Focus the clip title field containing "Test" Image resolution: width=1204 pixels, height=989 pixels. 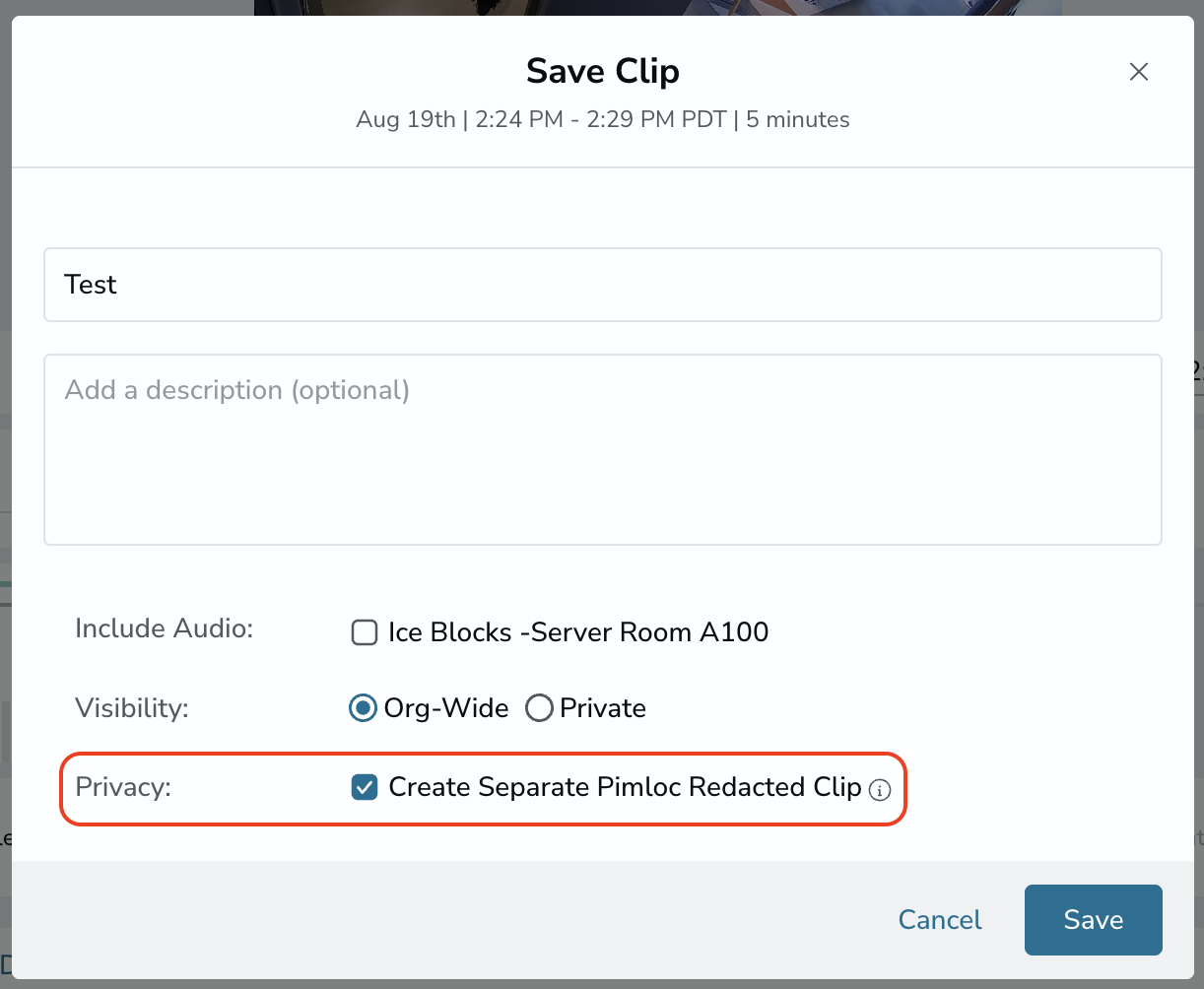pyautogui.click(x=602, y=285)
